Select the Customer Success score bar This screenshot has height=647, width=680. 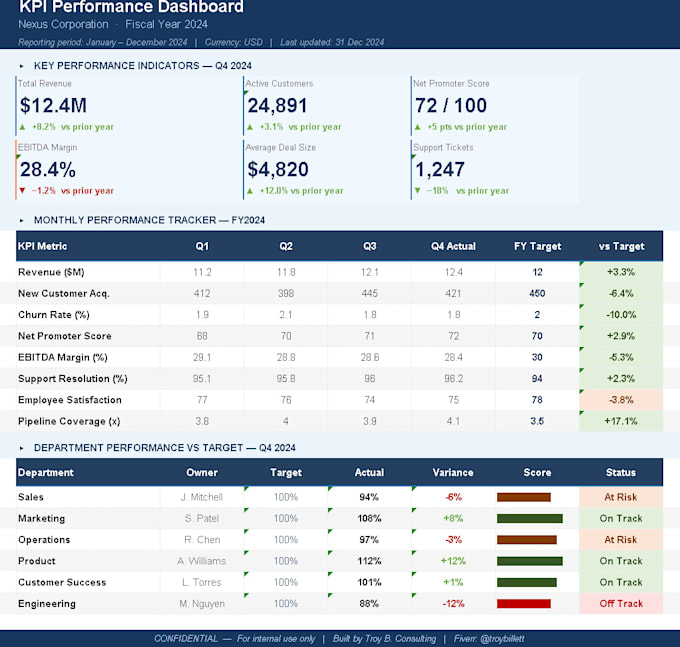[x=526, y=582]
